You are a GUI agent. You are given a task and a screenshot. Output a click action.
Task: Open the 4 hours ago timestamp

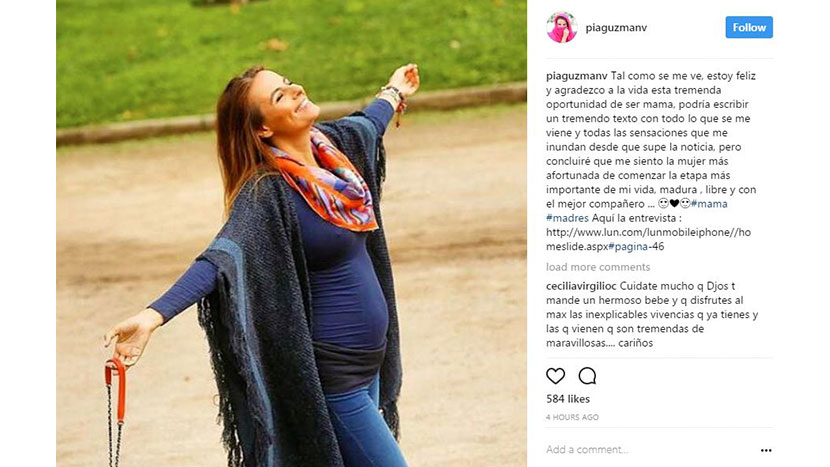point(572,417)
